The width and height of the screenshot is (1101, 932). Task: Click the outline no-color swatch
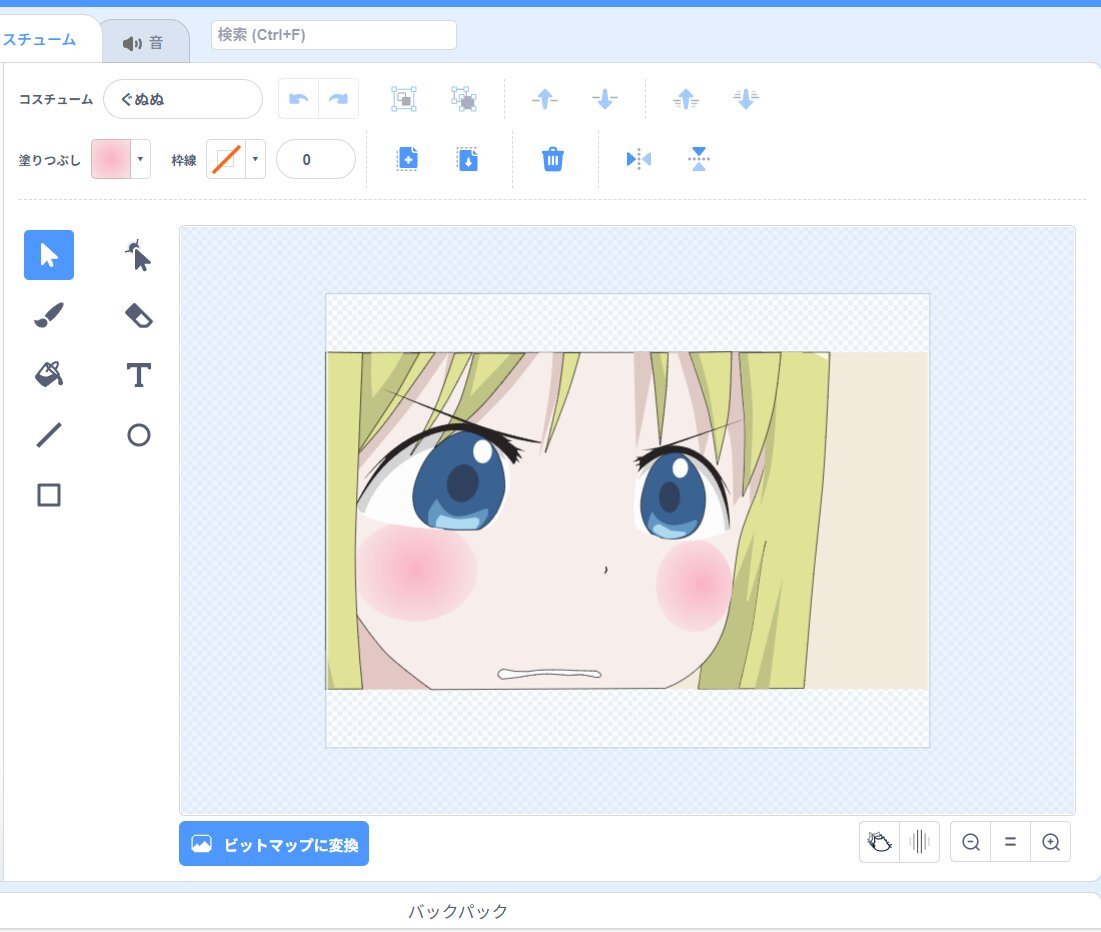(226, 159)
